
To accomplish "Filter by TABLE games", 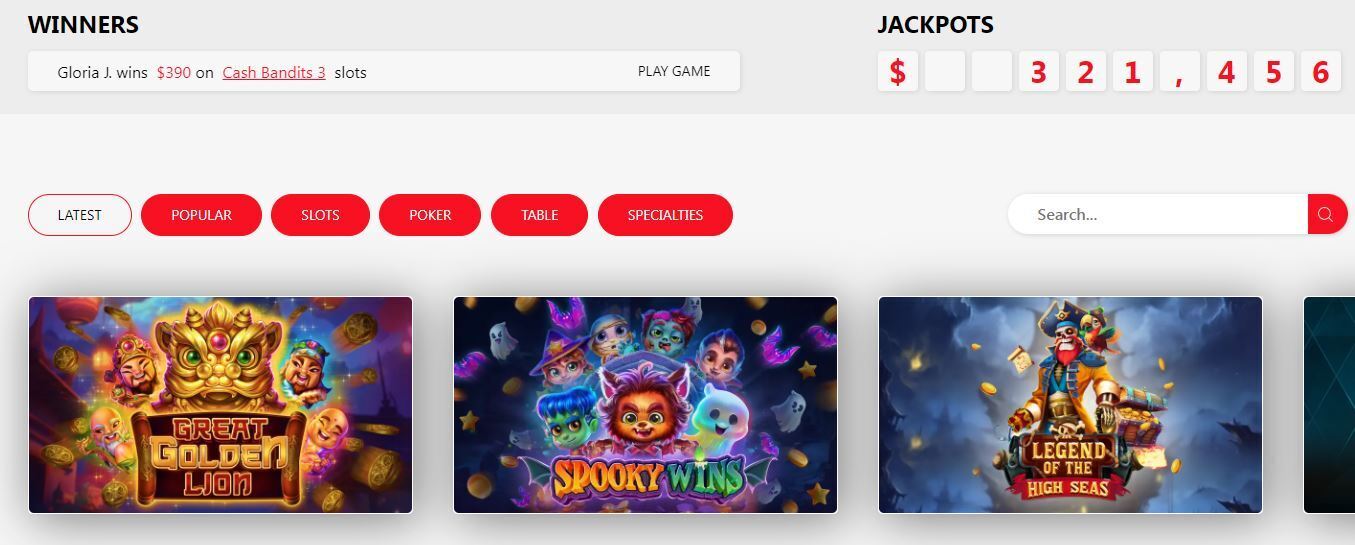I will (539, 215).
